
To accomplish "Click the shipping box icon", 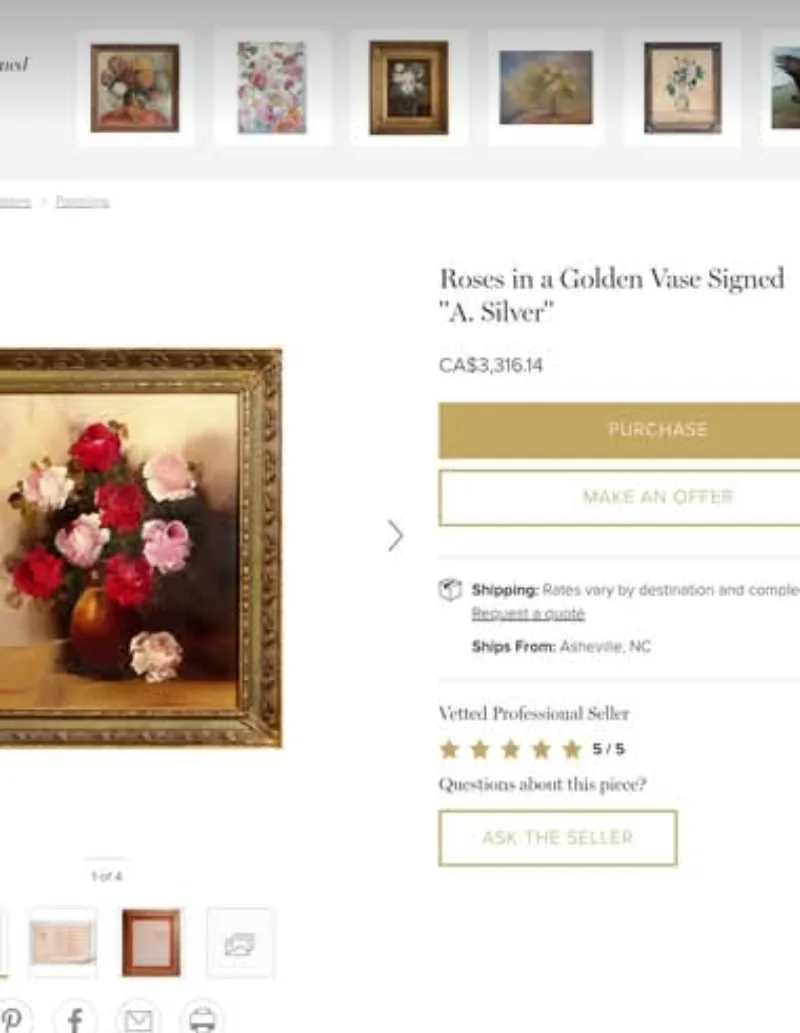I will tap(450, 590).
